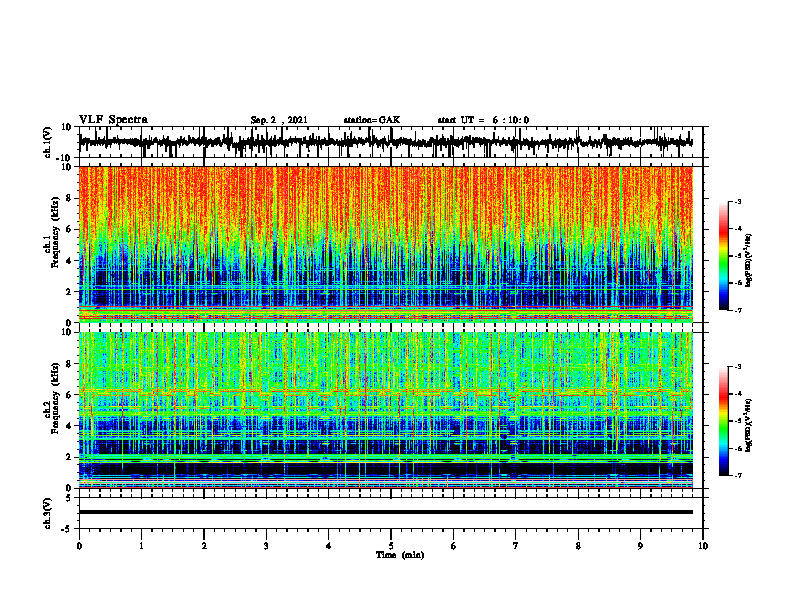Click the '4' kHz tick of ch.1 spectrogram

(x=69, y=261)
